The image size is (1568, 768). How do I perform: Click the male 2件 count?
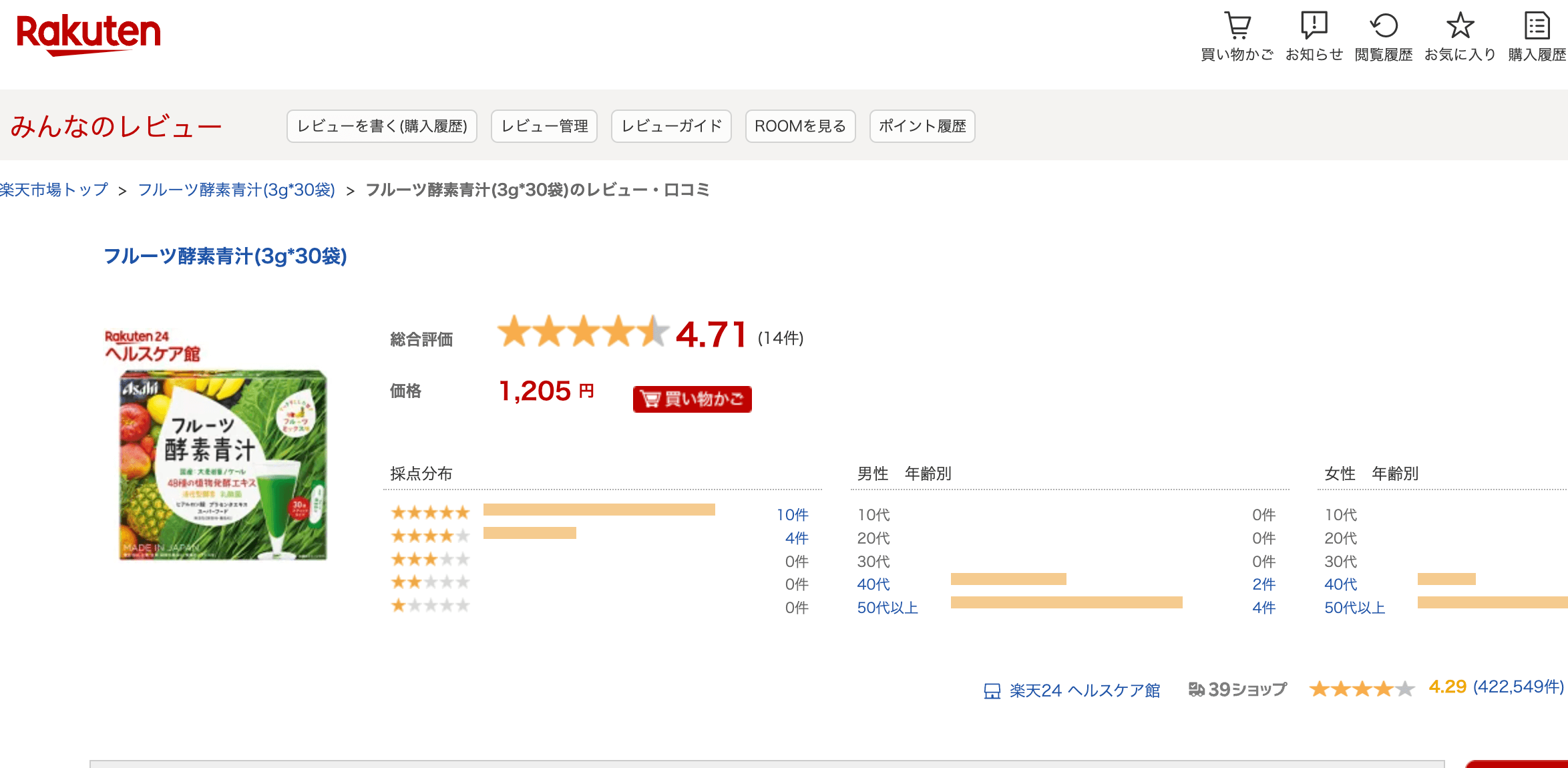1264,584
